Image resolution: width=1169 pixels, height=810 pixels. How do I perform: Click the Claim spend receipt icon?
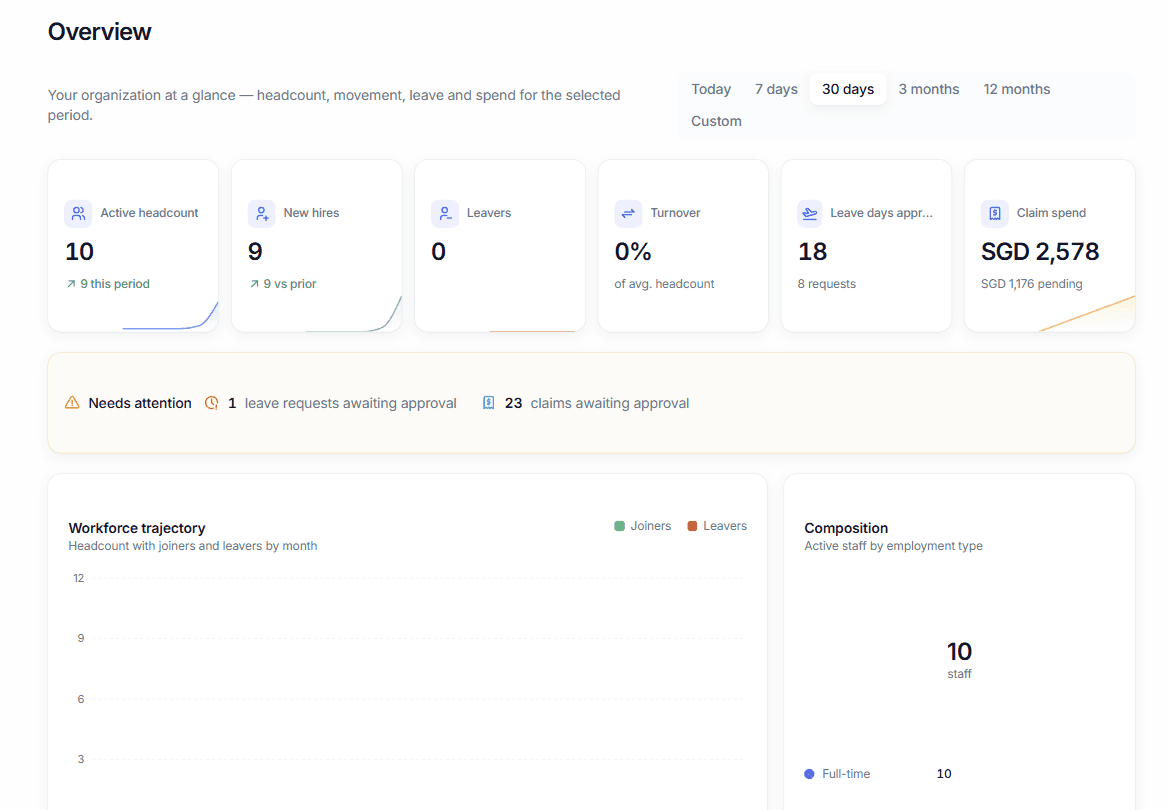[x=995, y=213]
